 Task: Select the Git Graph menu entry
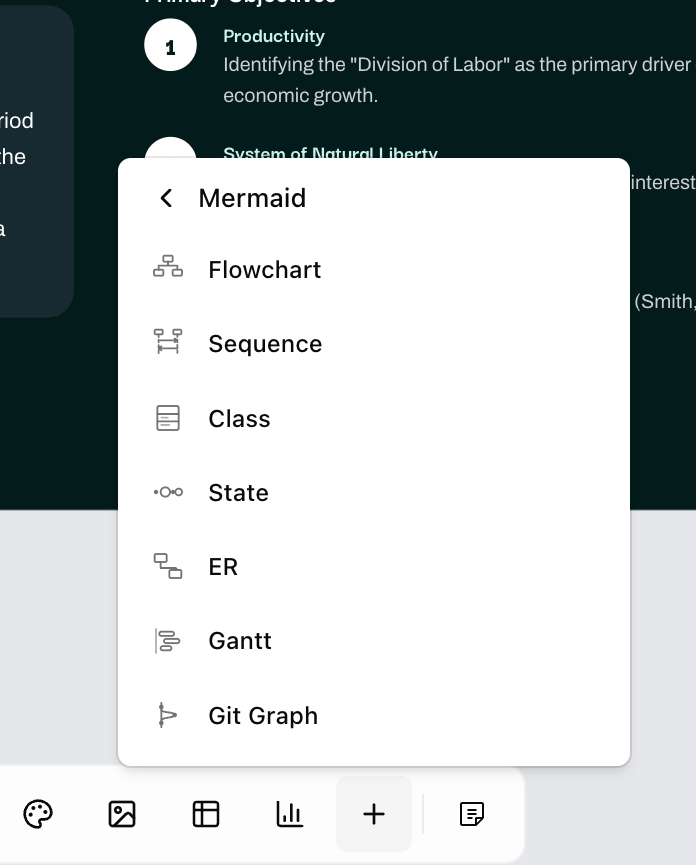click(x=374, y=716)
